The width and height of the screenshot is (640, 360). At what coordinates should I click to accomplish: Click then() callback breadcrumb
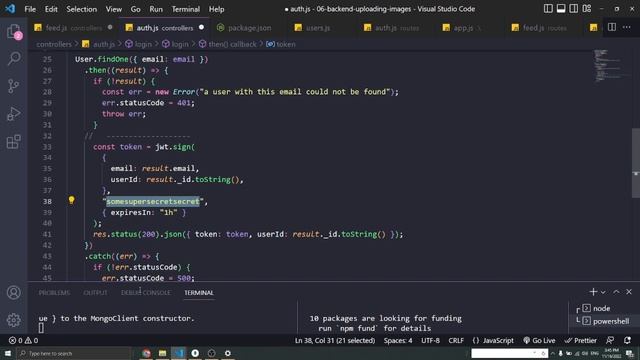[x=227, y=44]
